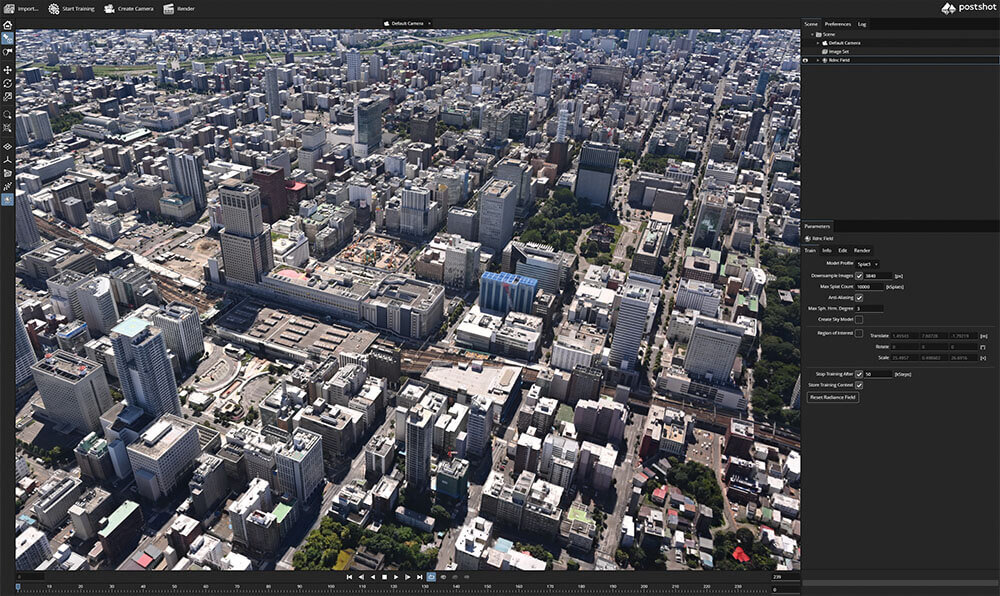Click the Create Camera icon
The height and width of the screenshot is (596, 1000).
110,8
